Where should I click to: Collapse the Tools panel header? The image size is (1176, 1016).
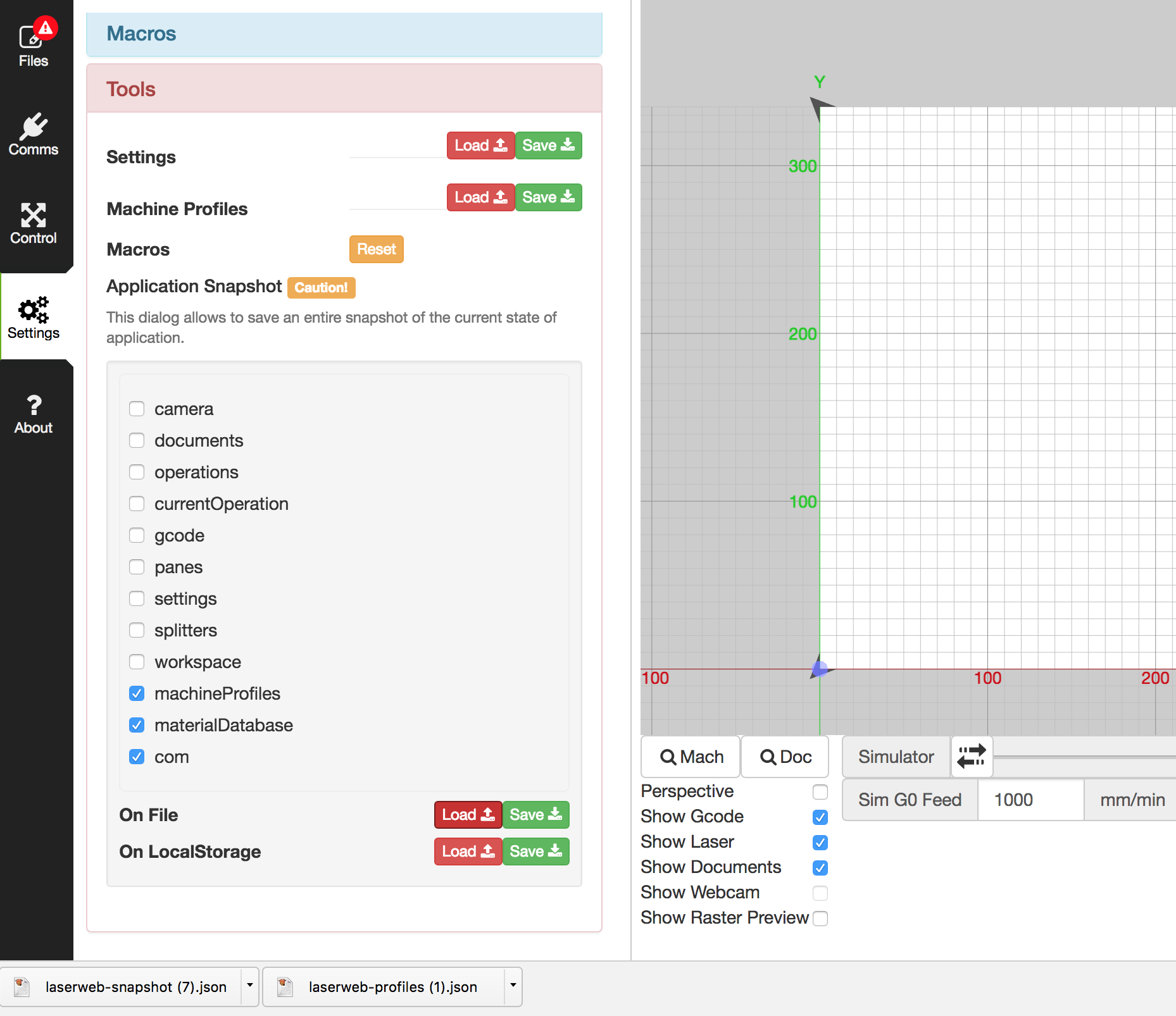344,89
